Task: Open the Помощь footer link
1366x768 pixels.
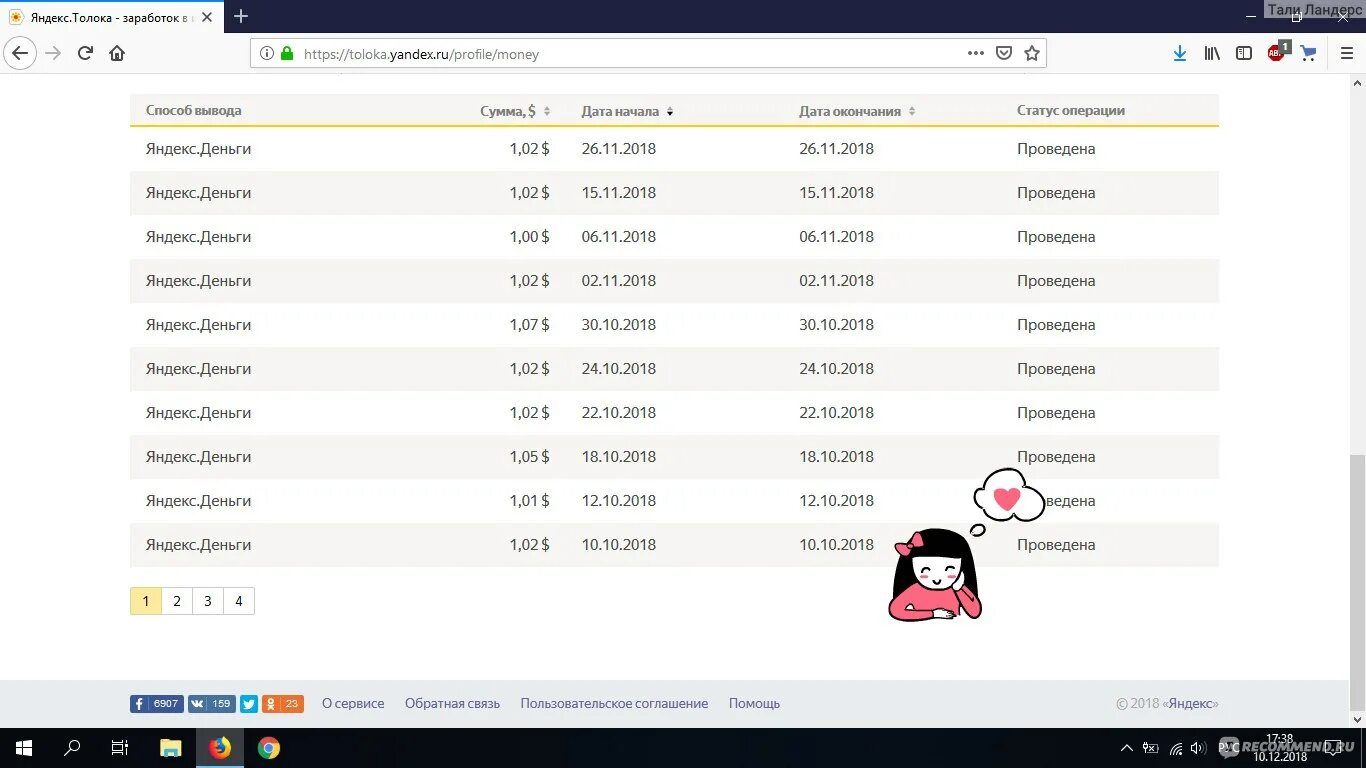Action: [x=754, y=704]
